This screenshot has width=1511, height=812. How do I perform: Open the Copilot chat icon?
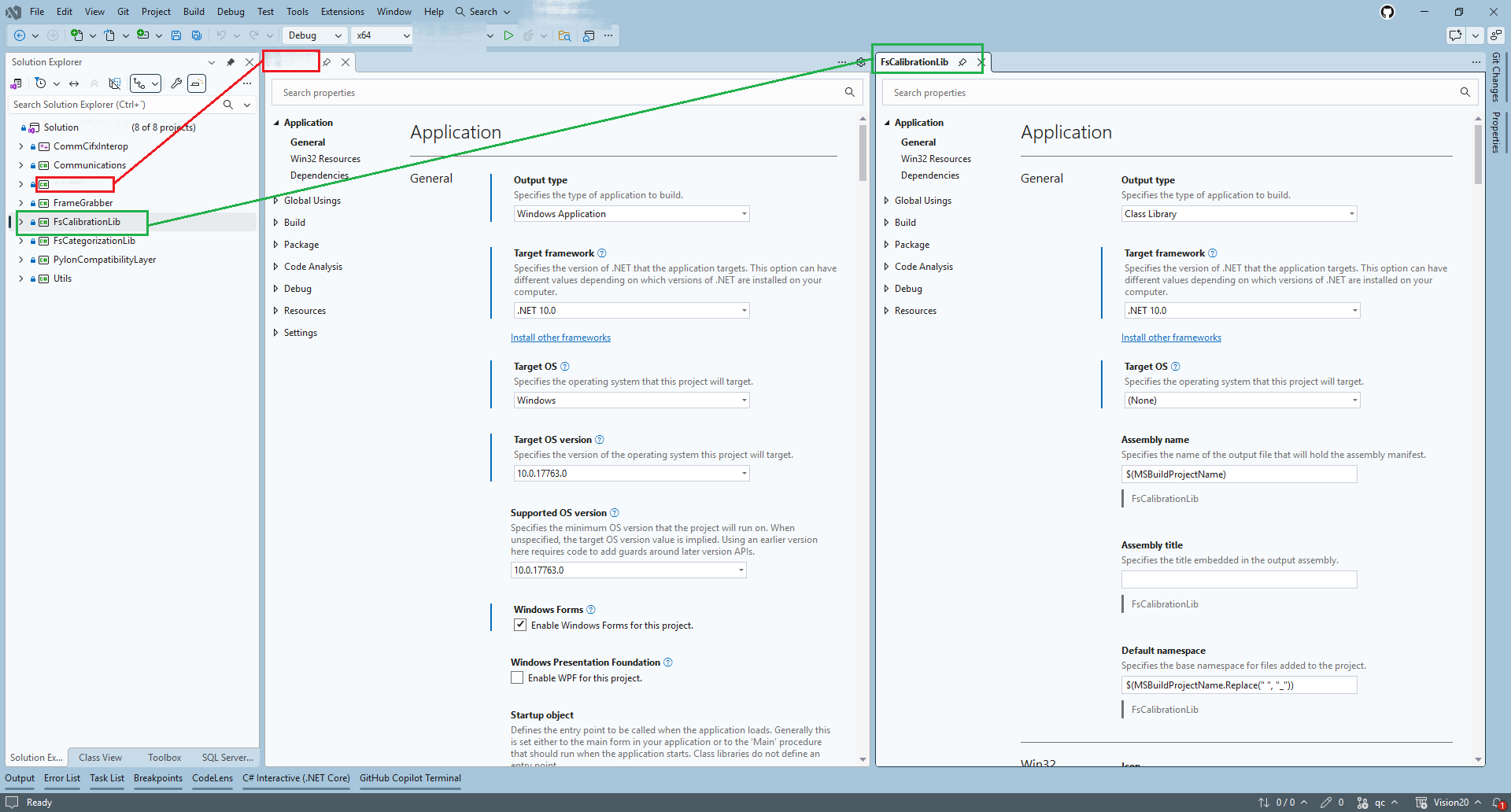tap(1455, 35)
